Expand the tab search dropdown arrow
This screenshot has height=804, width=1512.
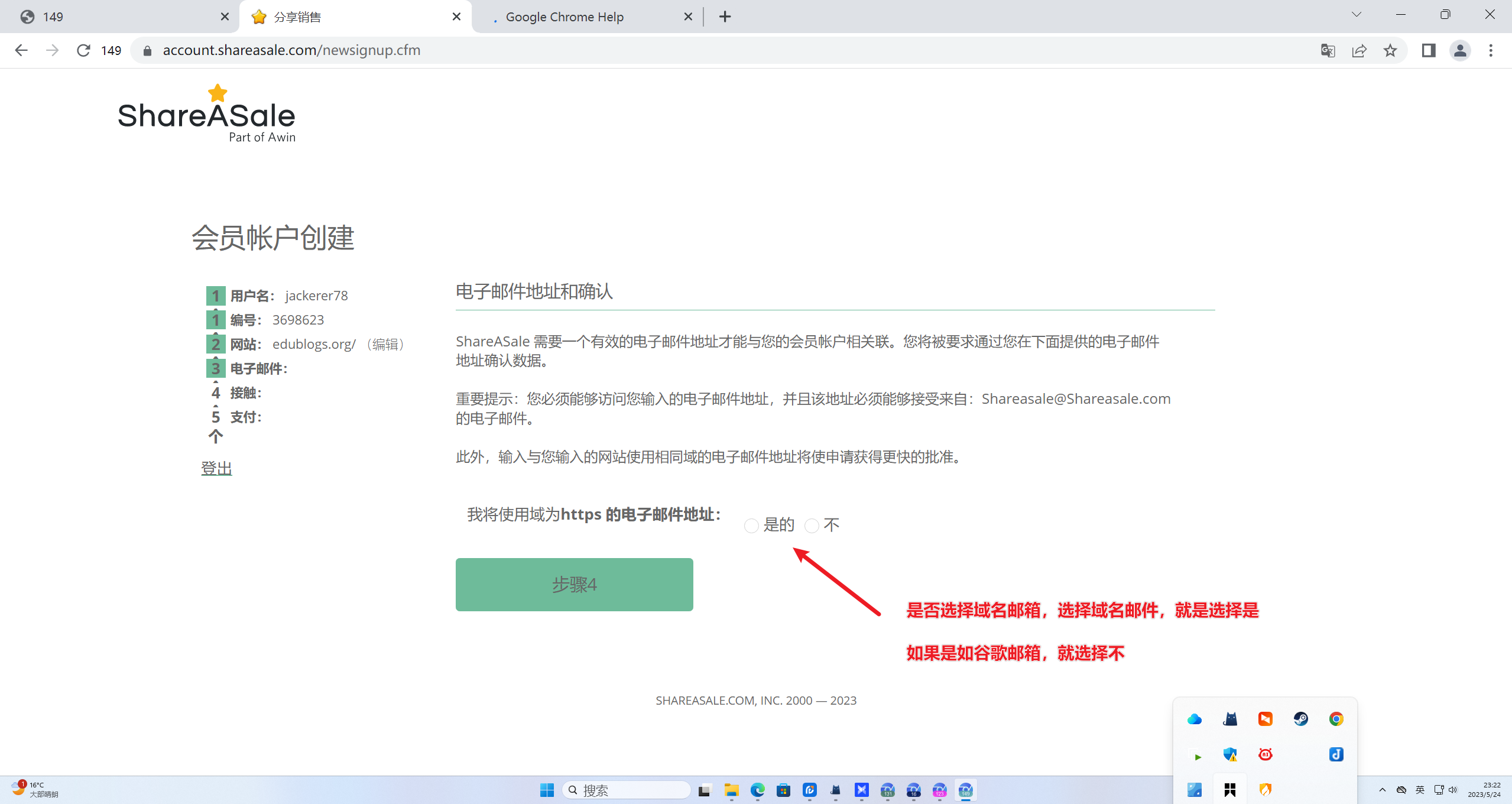pyautogui.click(x=1357, y=15)
